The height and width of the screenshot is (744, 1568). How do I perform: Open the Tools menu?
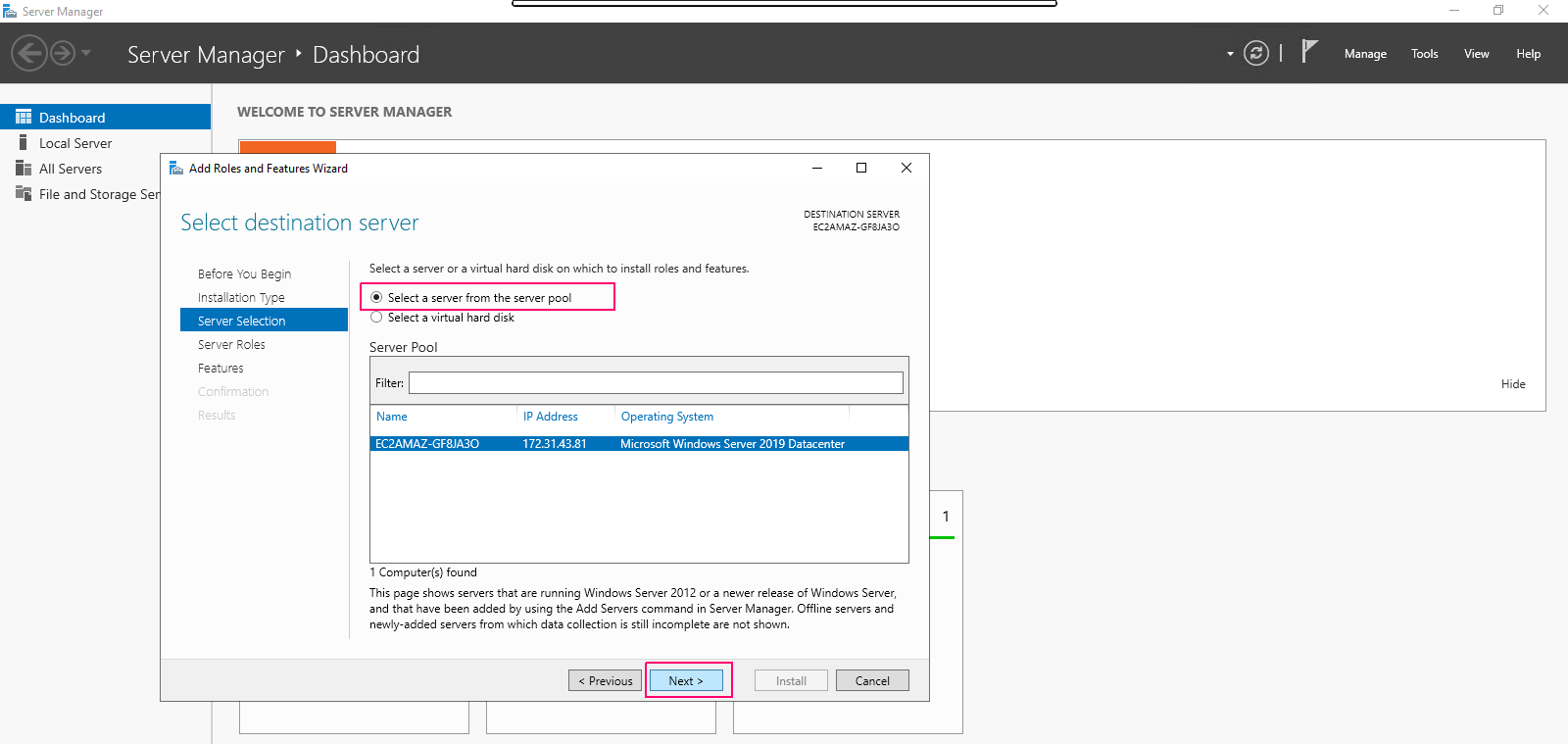click(1425, 54)
